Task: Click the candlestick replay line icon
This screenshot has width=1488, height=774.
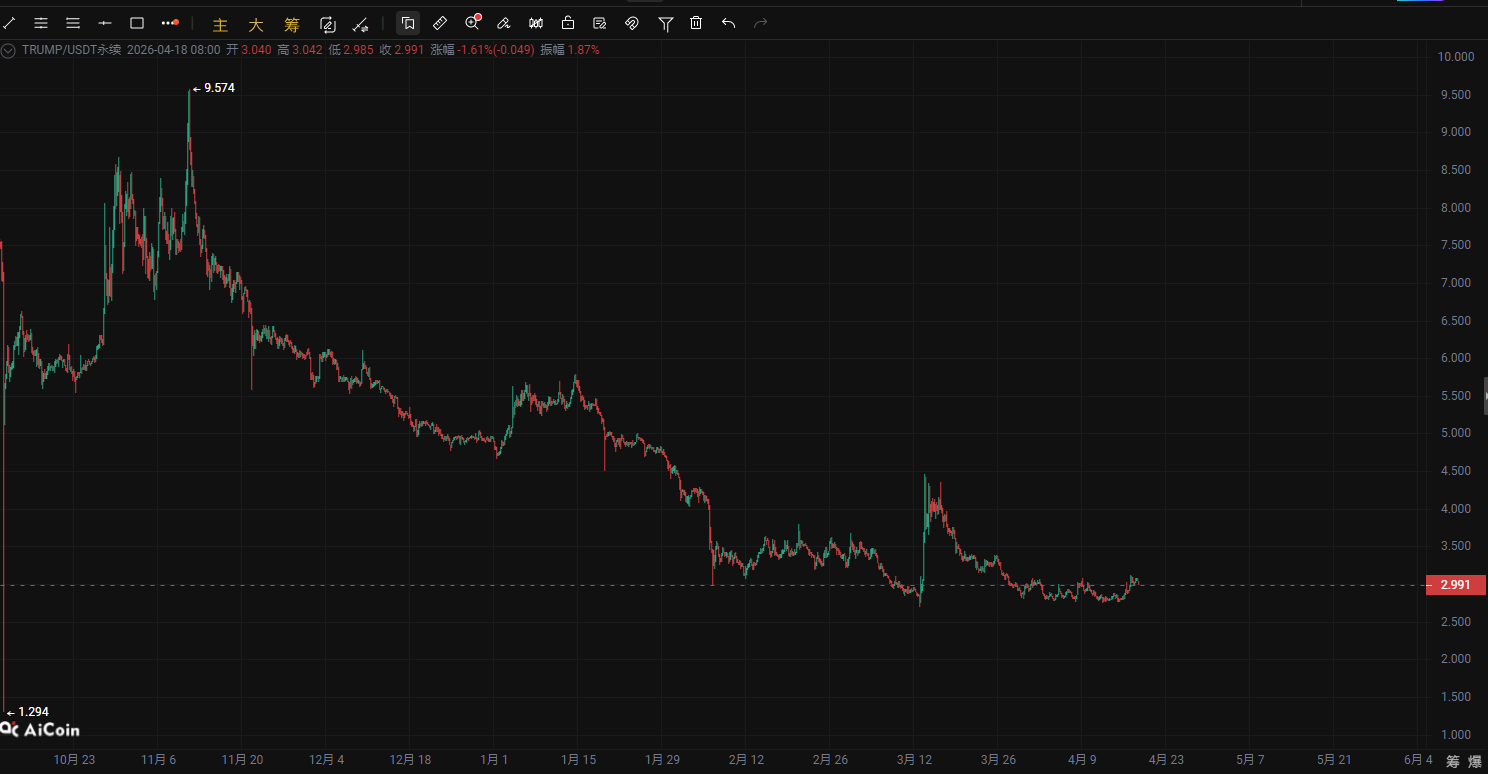Action: [x=360, y=23]
